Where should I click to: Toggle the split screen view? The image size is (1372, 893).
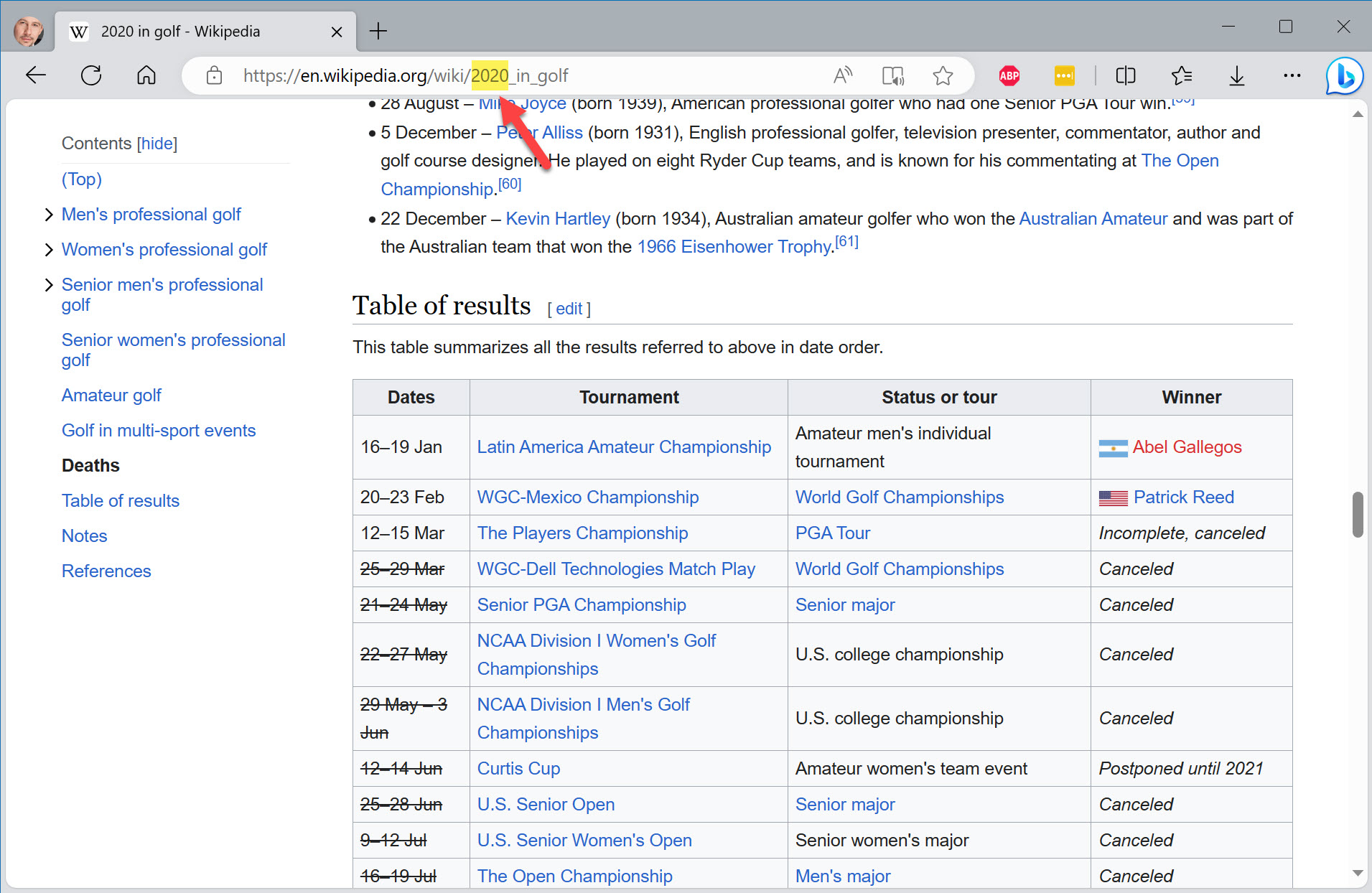click(x=1126, y=75)
